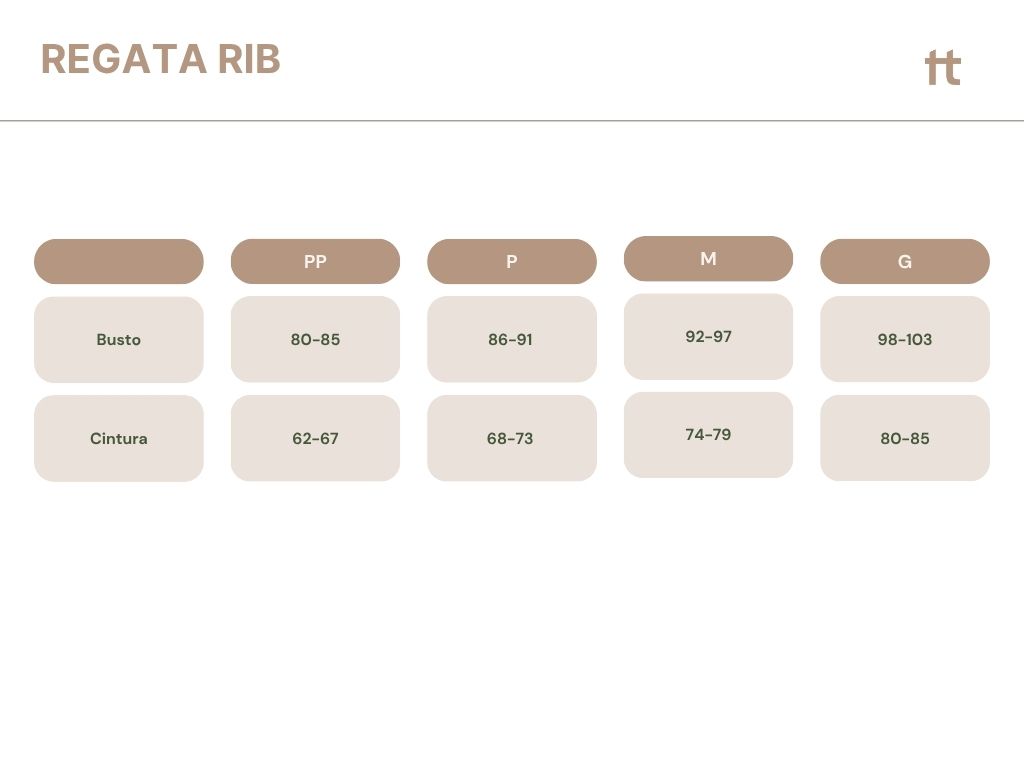Click the 68-73 cintura cell

click(x=512, y=438)
